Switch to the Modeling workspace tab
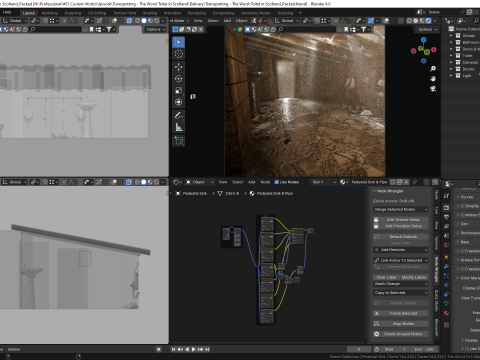 [x=50, y=13]
